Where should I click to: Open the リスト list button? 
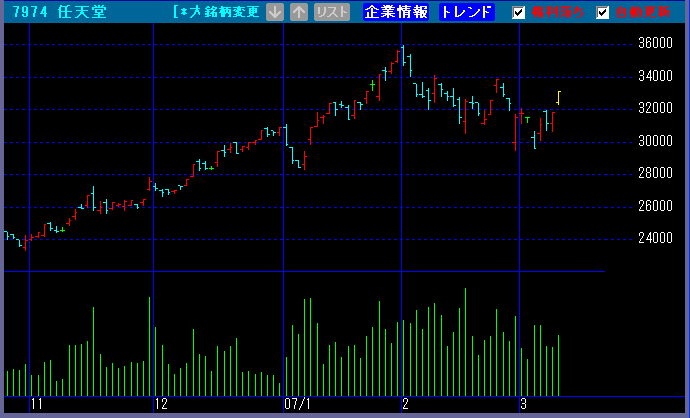332,12
